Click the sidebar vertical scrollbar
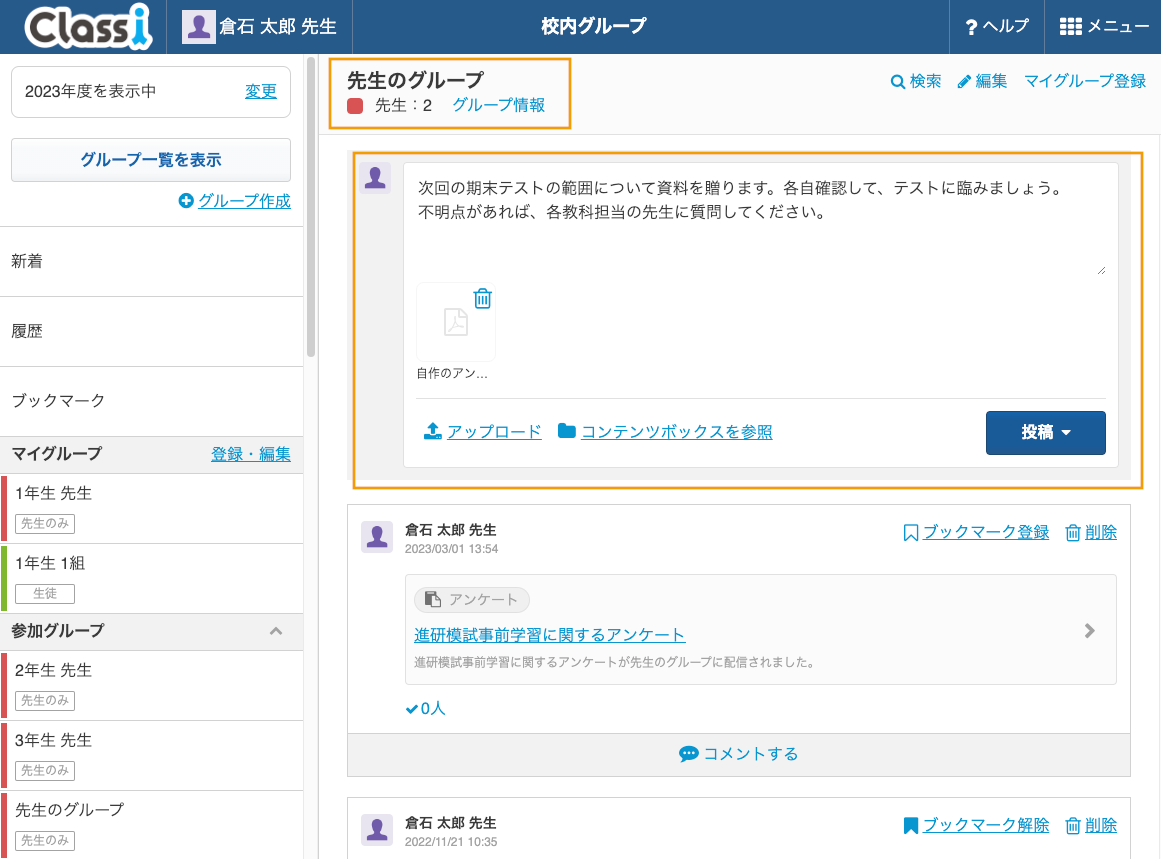The height and width of the screenshot is (859, 1161). pyautogui.click(x=311, y=207)
